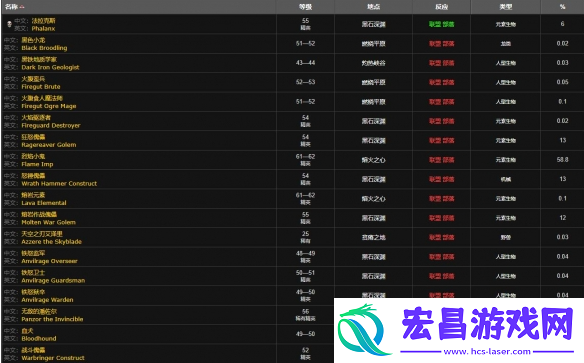
Task: Open the Warbringer Construct link
Action: [53, 358]
